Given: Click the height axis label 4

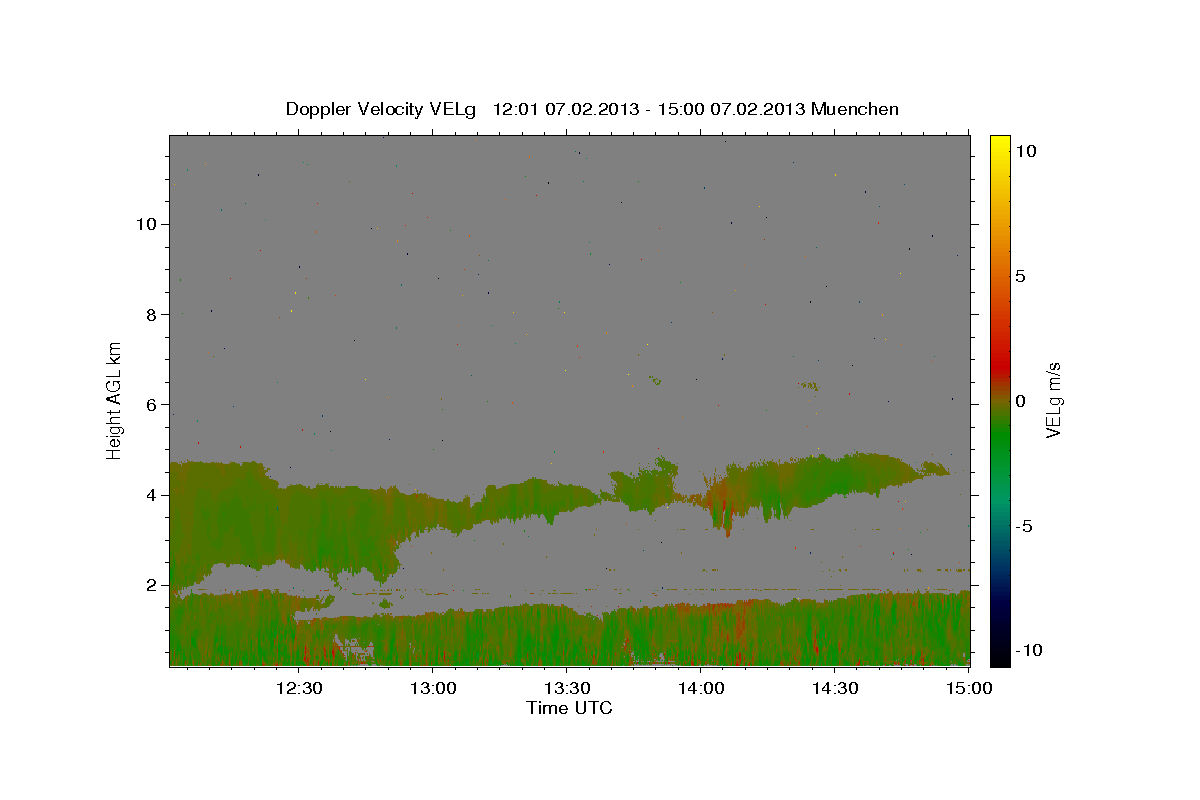Looking at the screenshot, I should [153, 494].
